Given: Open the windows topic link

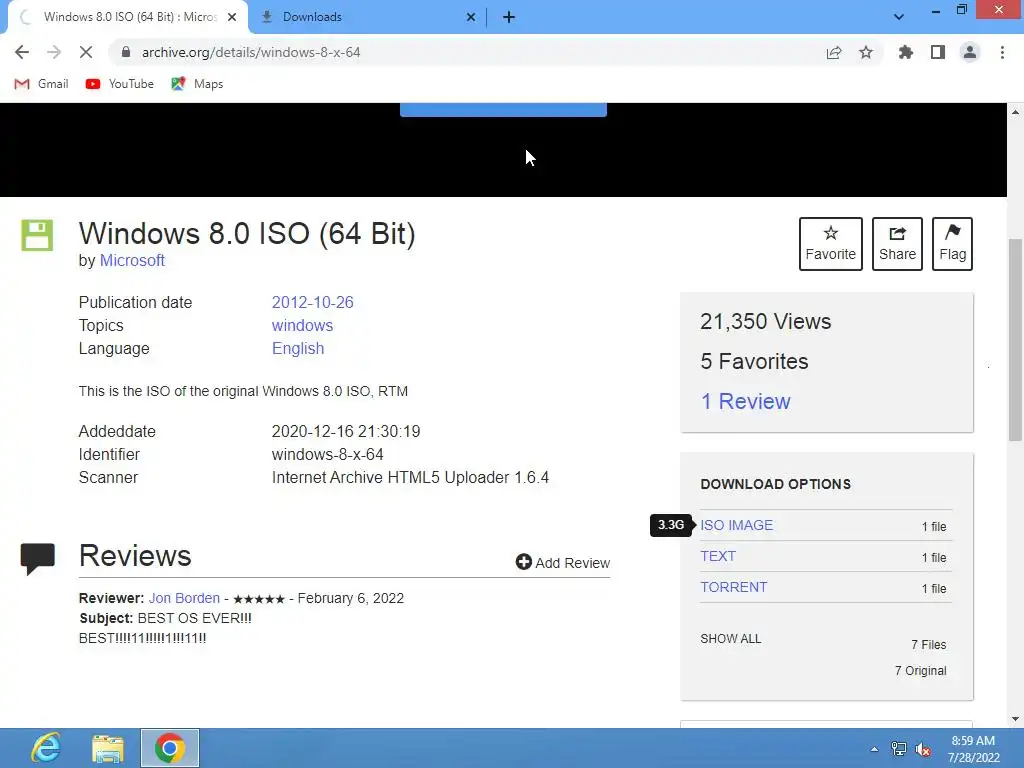Looking at the screenshot, I should 302,325.
